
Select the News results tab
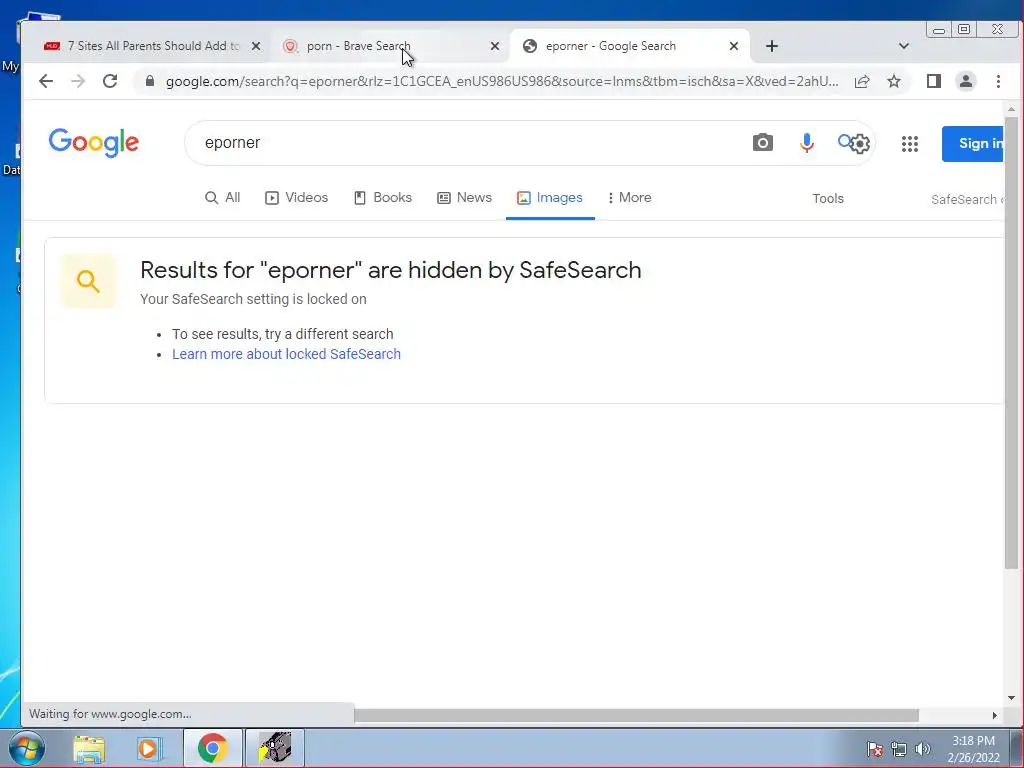tap(464, 197)
